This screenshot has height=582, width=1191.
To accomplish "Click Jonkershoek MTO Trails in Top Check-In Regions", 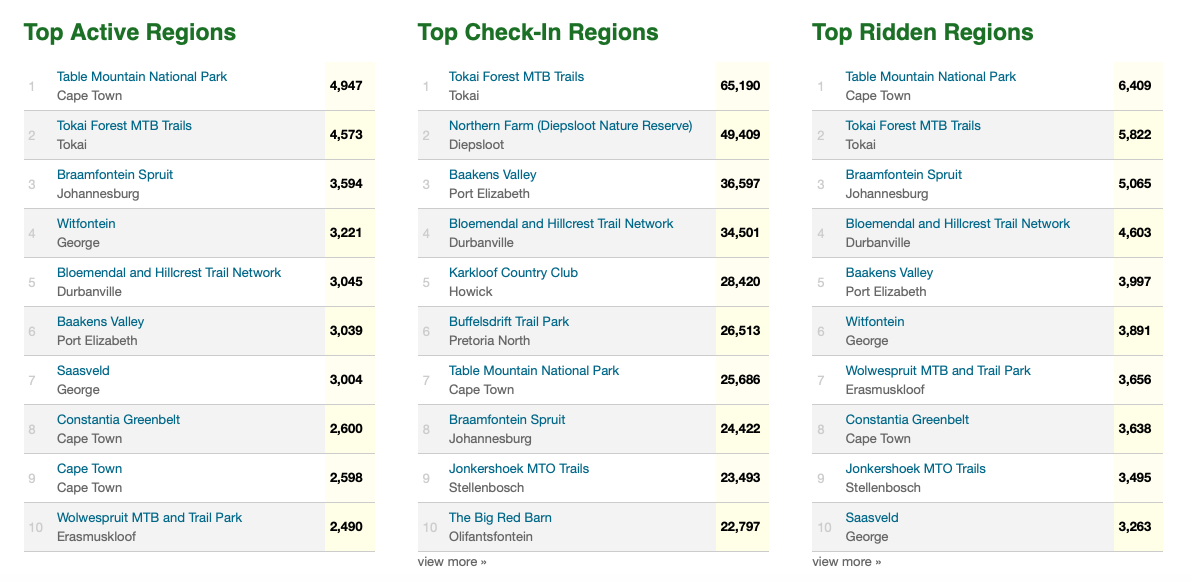I will pos(519,469).
